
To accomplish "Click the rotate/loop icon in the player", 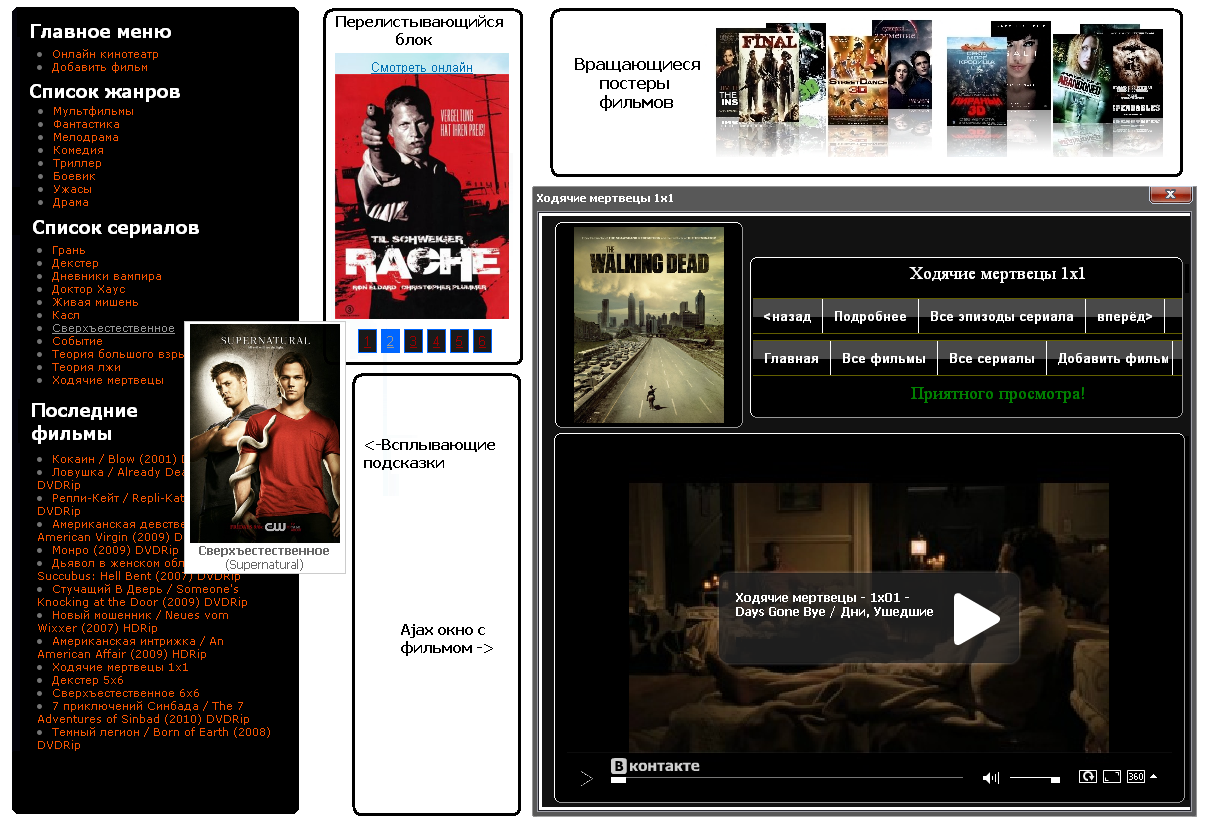I will click(x=1088, y=776).
